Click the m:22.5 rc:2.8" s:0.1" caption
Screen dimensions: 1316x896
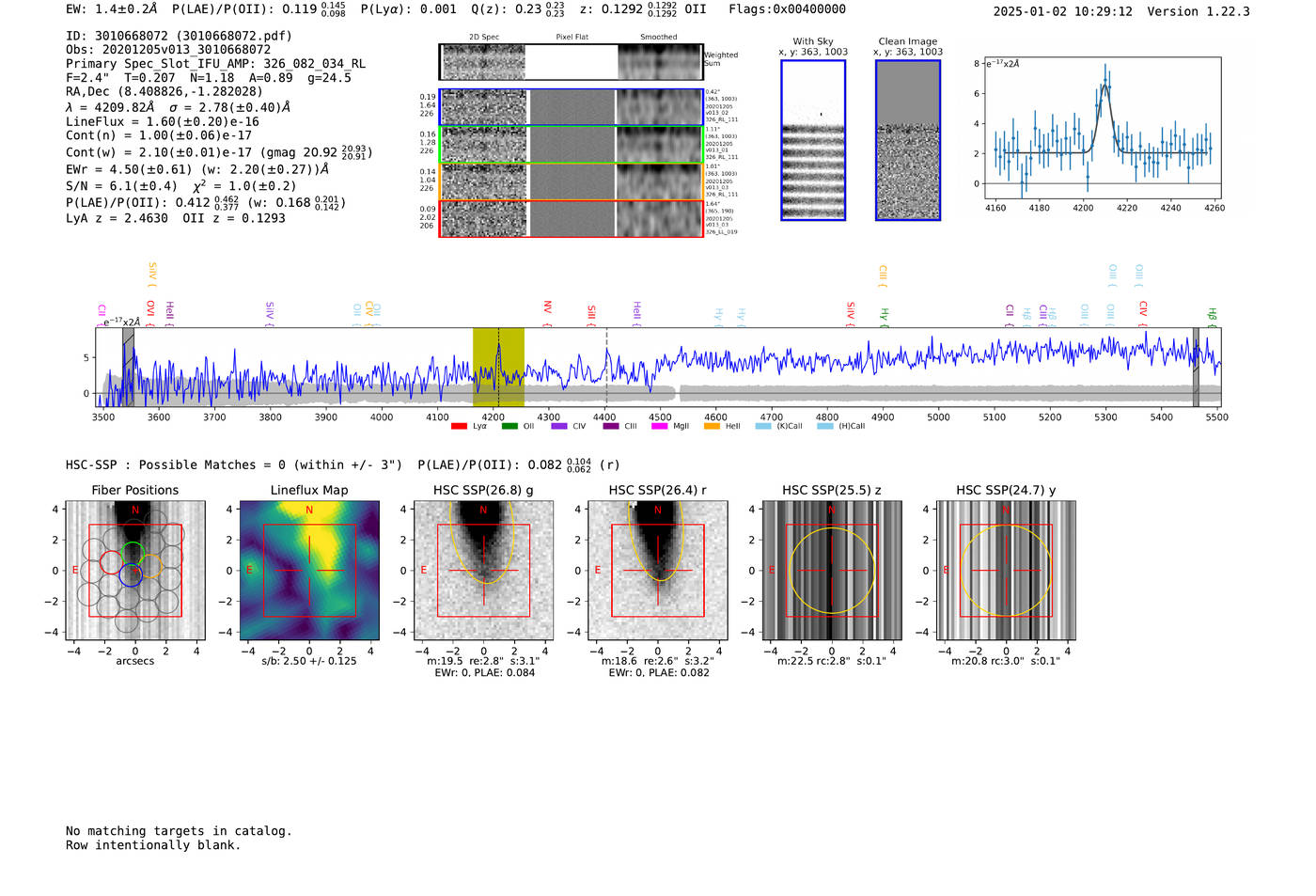[832, 661]
